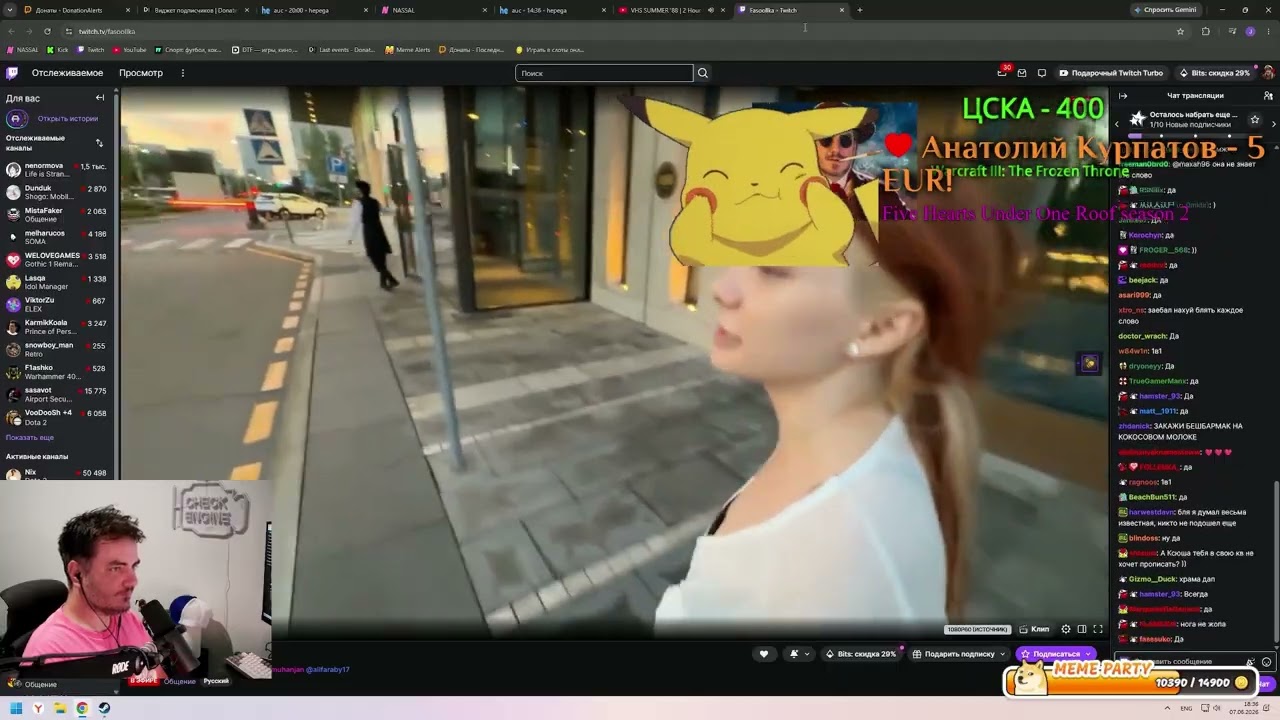
Task: Mute the VHS SUMMER '88 tab audio
Action: point(710,10)
